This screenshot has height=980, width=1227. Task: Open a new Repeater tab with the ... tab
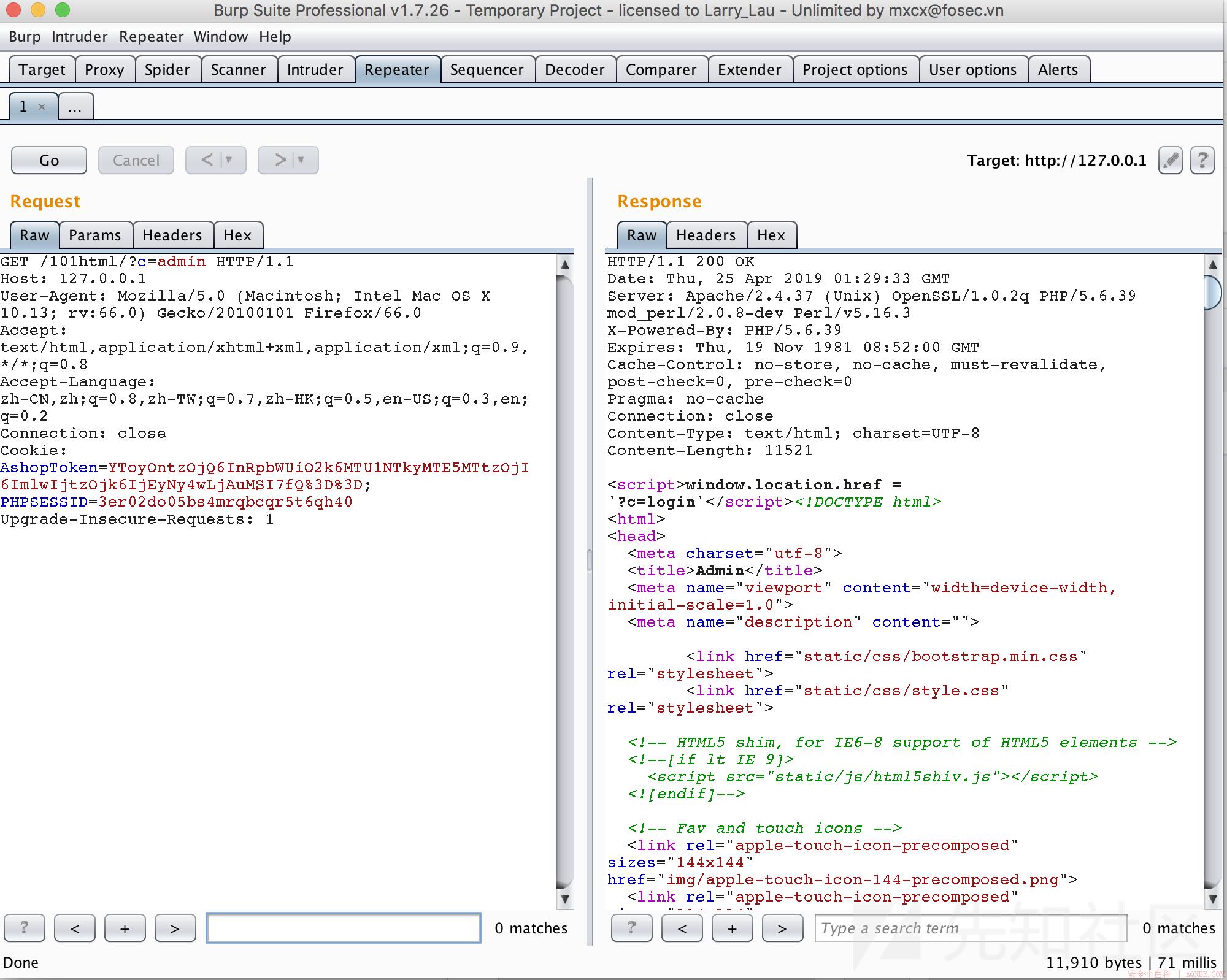click(x=75, y=107)
